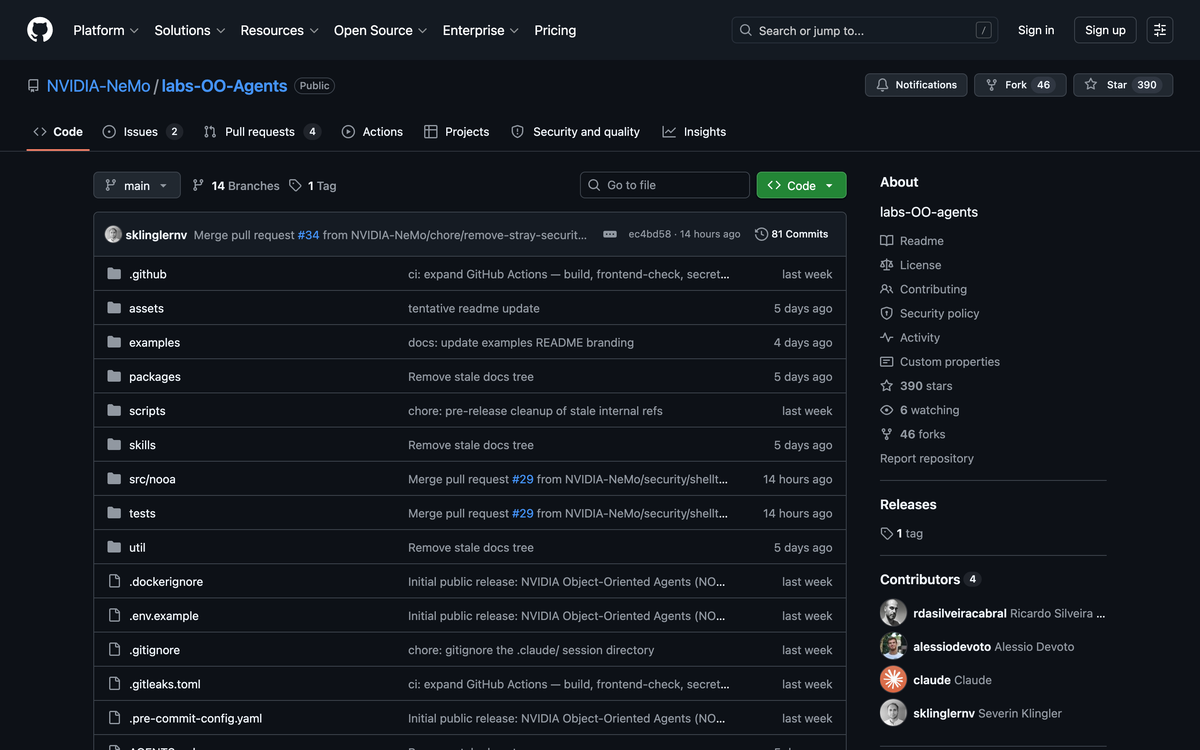Open sklinglernv avatar in the commit bar

[113, 234]
